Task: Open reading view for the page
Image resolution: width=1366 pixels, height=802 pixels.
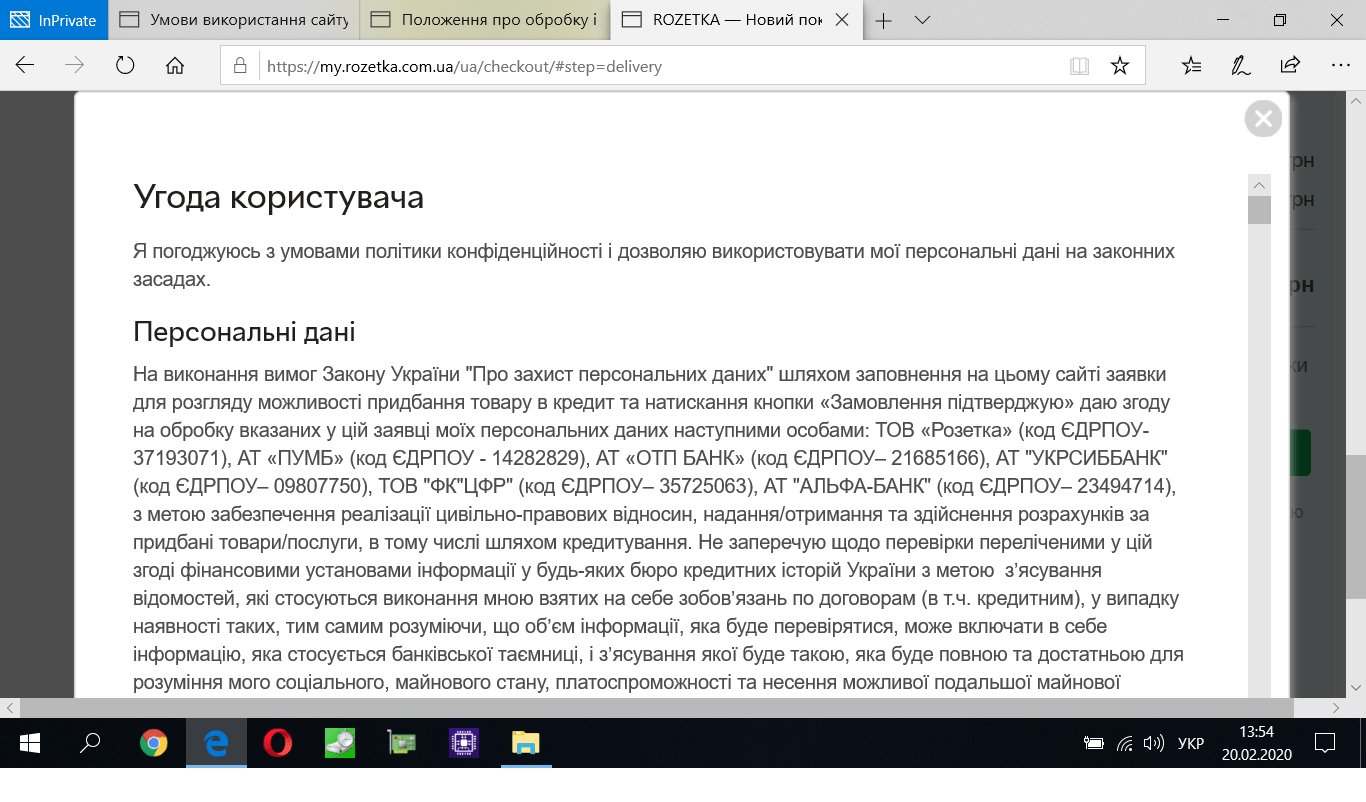Action: [x=1079, y=66]
